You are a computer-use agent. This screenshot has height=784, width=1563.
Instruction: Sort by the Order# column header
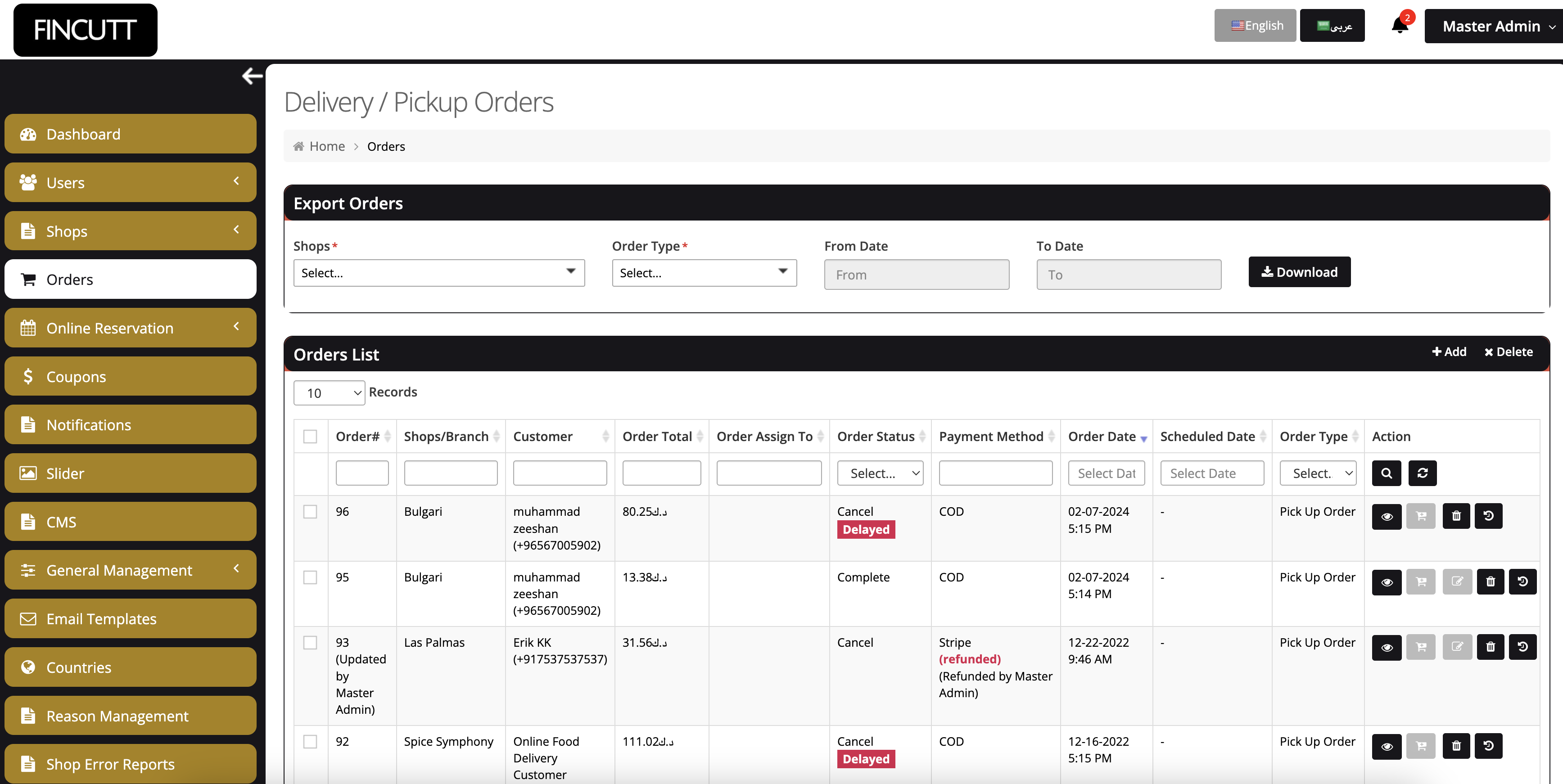(362, 436)
